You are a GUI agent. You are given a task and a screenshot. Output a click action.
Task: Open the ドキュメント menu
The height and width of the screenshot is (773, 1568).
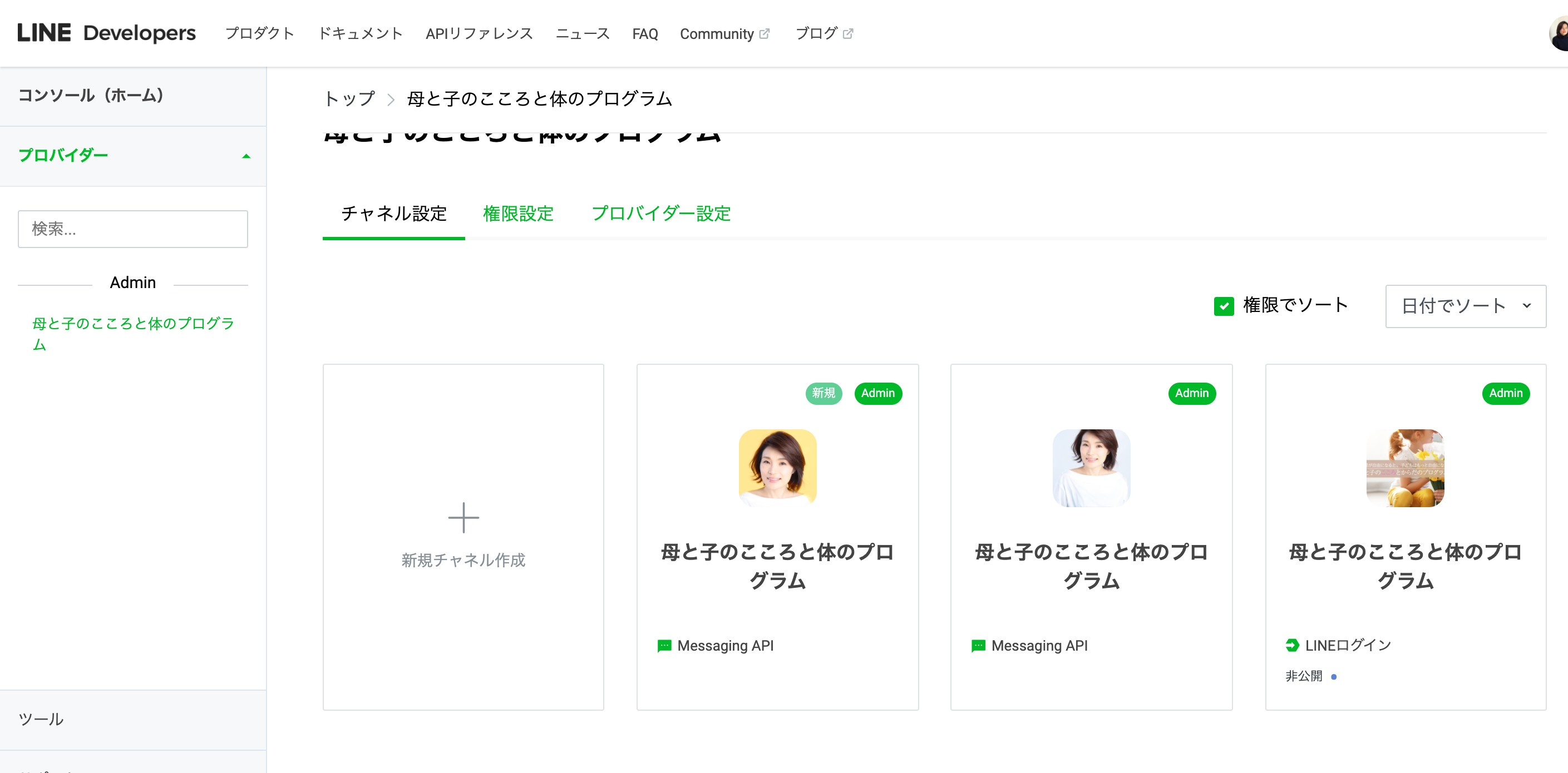coord(361,33)
